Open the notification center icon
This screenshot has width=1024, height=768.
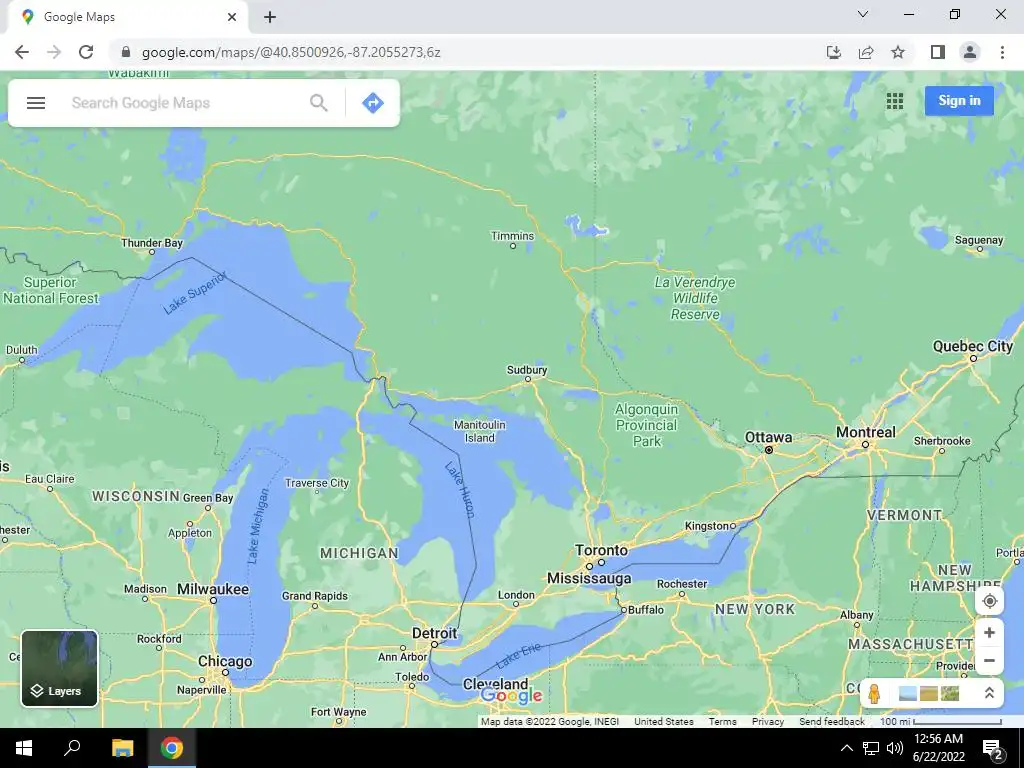(x=993, y=748)
